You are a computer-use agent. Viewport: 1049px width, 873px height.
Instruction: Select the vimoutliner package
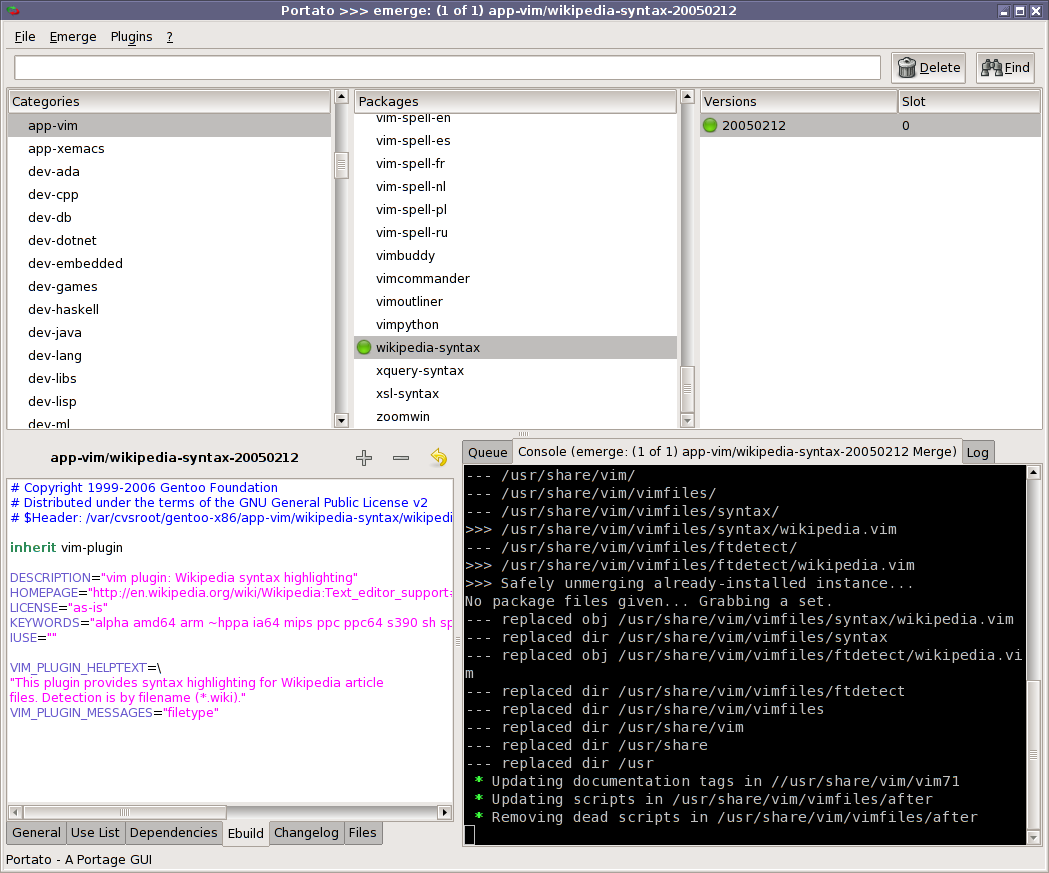(515, 301)
